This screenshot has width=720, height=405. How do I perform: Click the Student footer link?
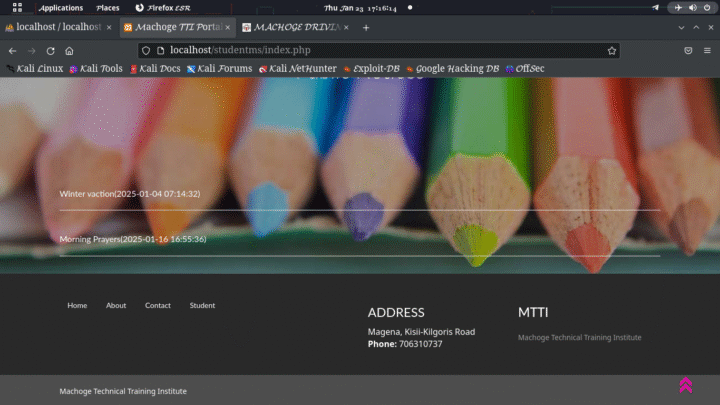202,305
